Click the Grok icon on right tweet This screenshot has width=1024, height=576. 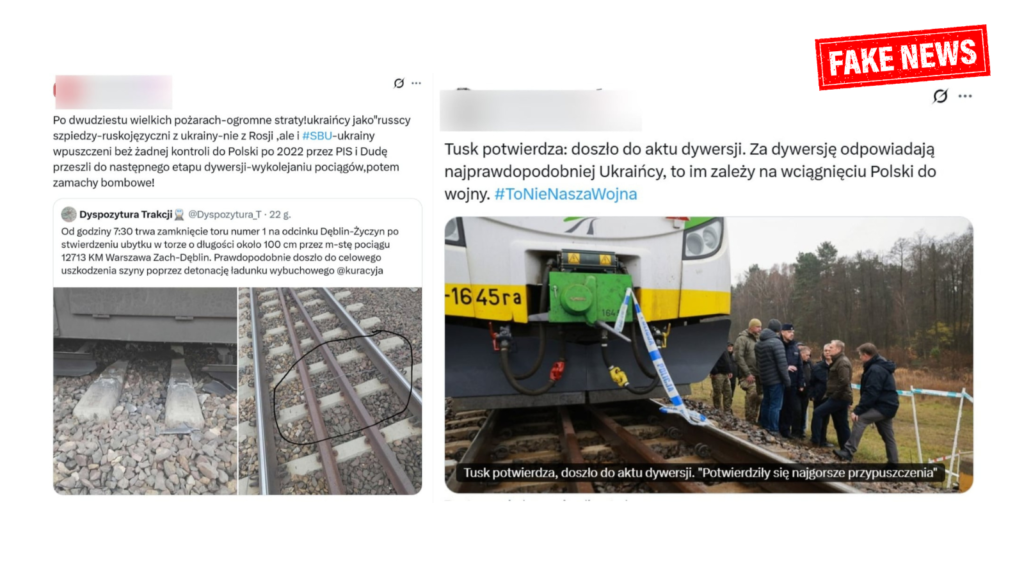coord(940,96)
